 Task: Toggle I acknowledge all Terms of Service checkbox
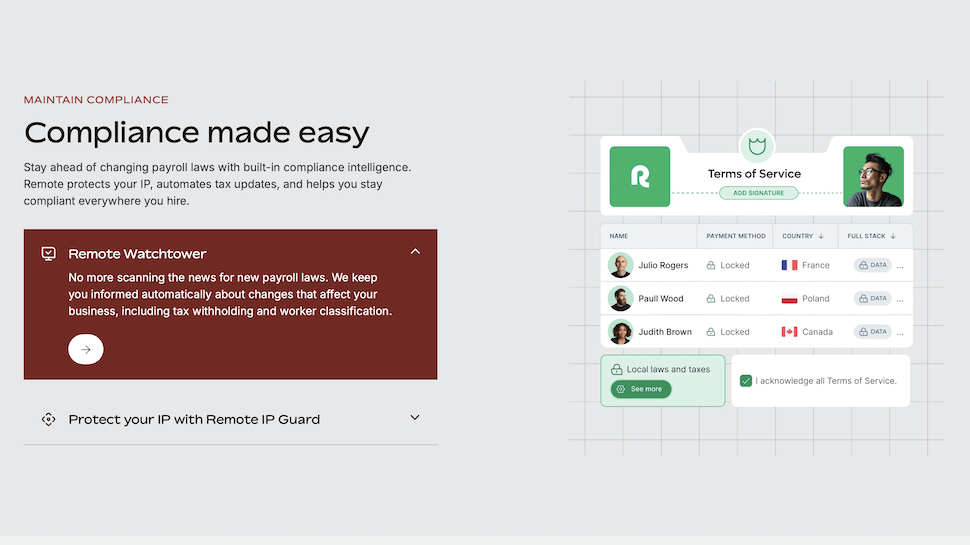point(746,381)
